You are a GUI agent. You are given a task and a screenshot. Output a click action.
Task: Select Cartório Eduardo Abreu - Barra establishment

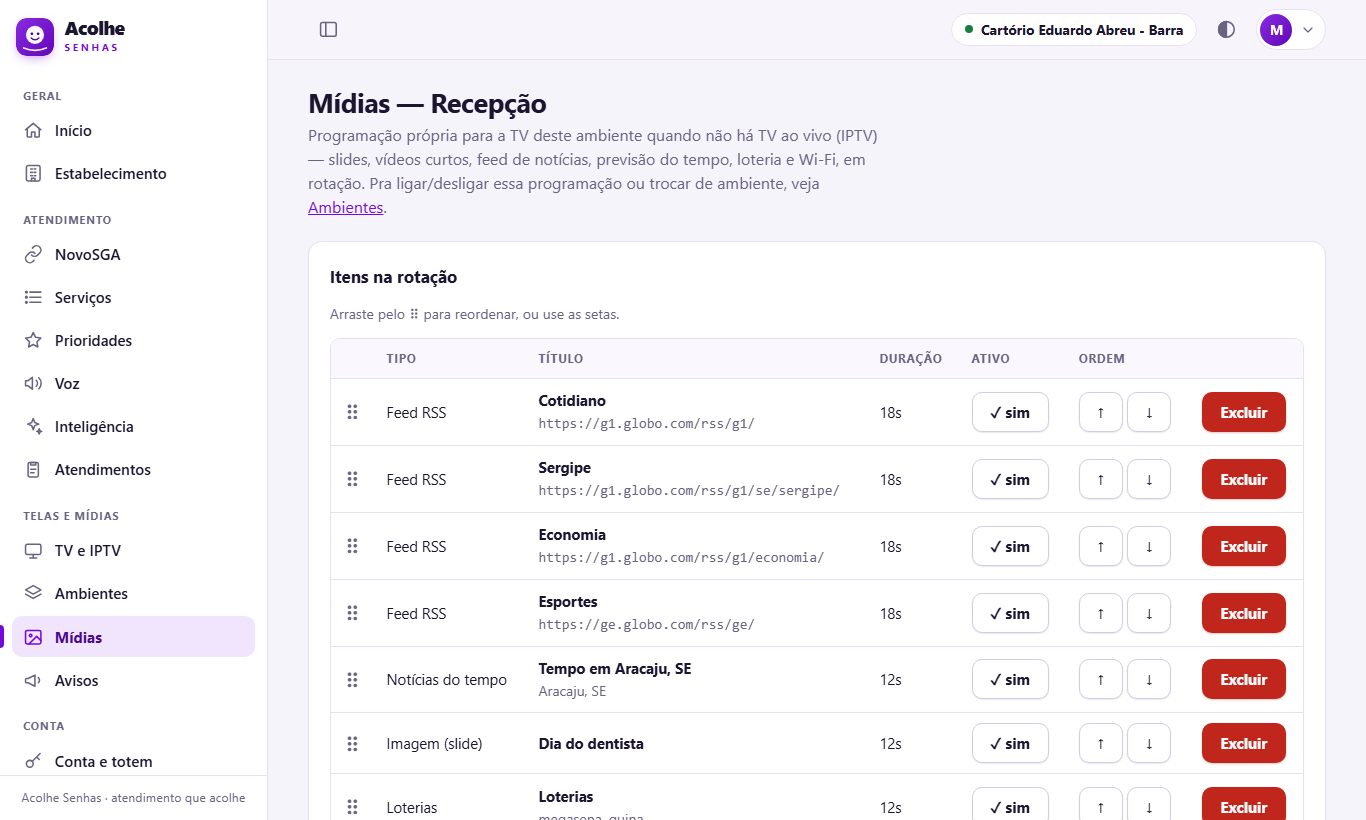[1074, 30]
